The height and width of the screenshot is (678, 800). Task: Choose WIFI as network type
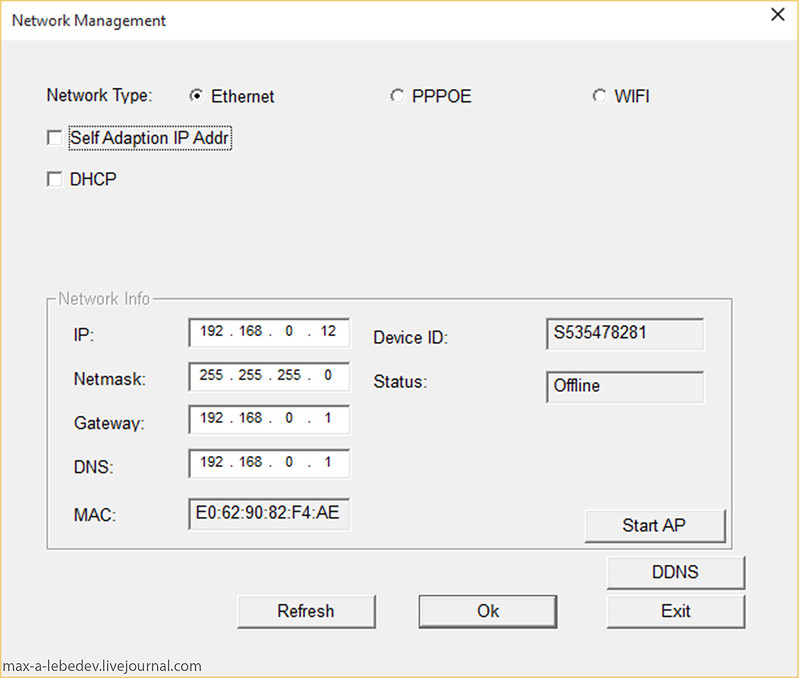pyautogui.click(x=600, y=96)
